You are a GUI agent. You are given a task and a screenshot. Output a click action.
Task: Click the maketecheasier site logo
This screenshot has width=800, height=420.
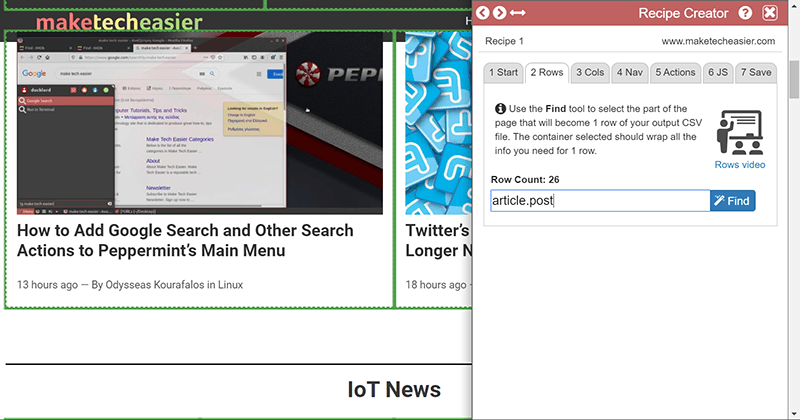[119, 22]
